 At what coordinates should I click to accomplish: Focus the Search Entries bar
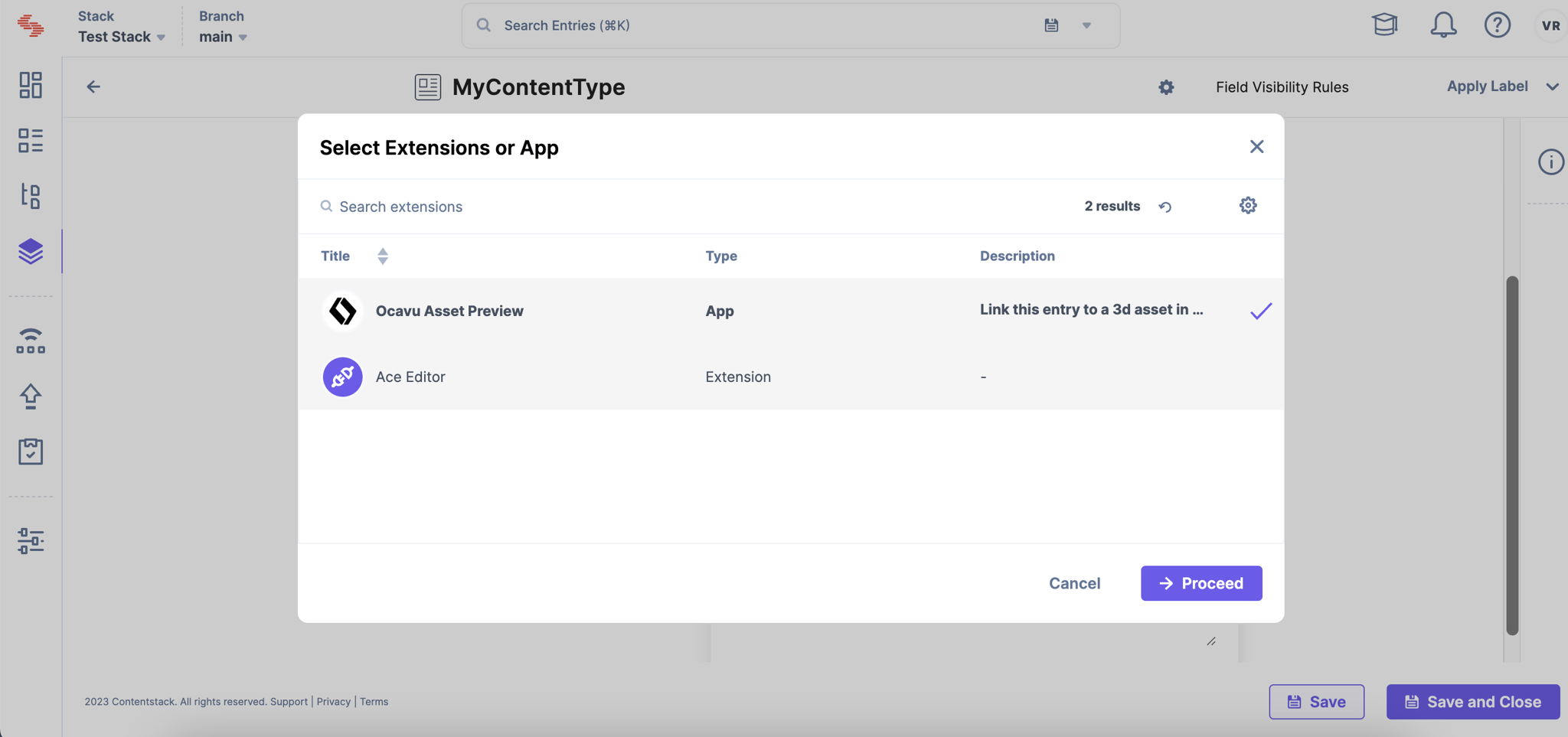(x=790, y=25)
